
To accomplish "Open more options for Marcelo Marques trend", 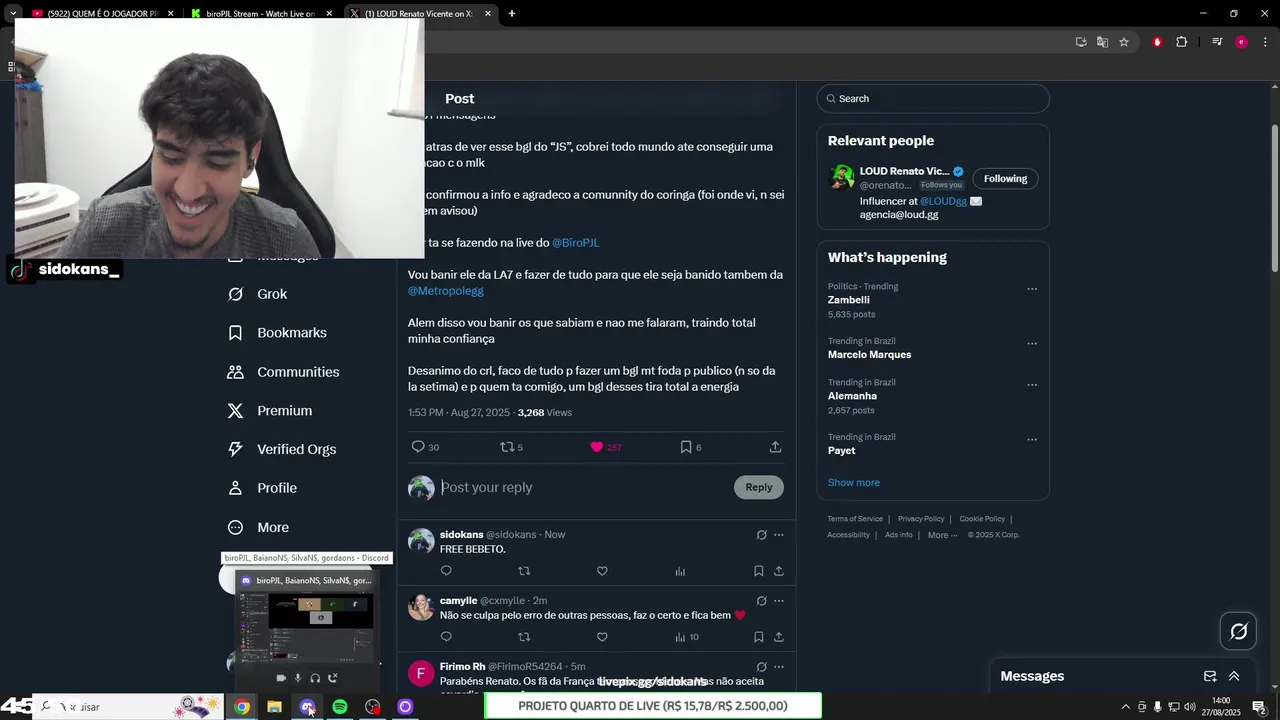I will (x=1032, y=343).
